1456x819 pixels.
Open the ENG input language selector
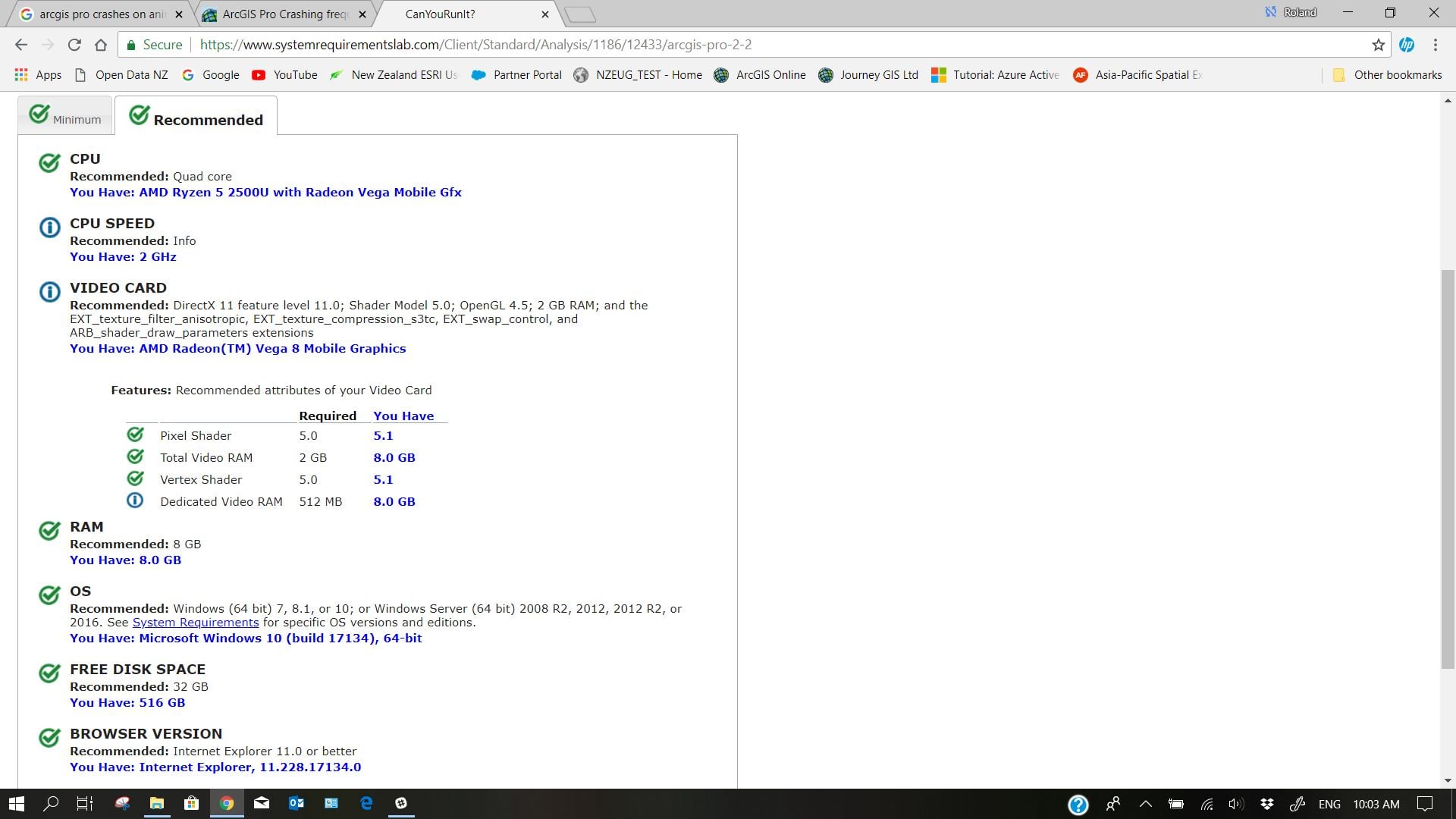pyautogui.click(x=1329, y=804)
